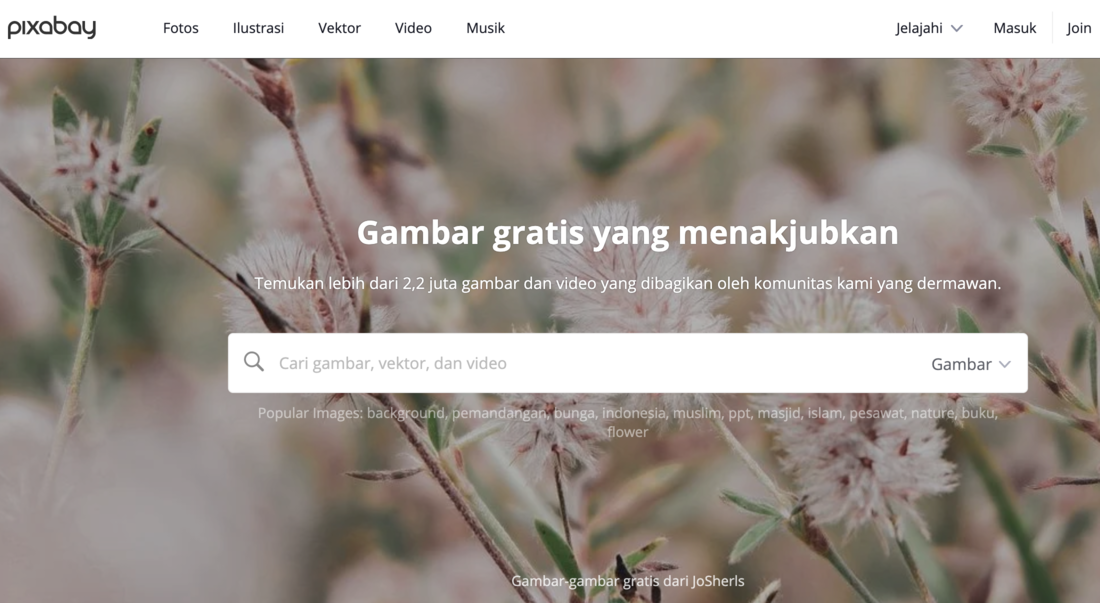
Task: Select the popular tag 'background'
Action: click(x=405, y=413)
